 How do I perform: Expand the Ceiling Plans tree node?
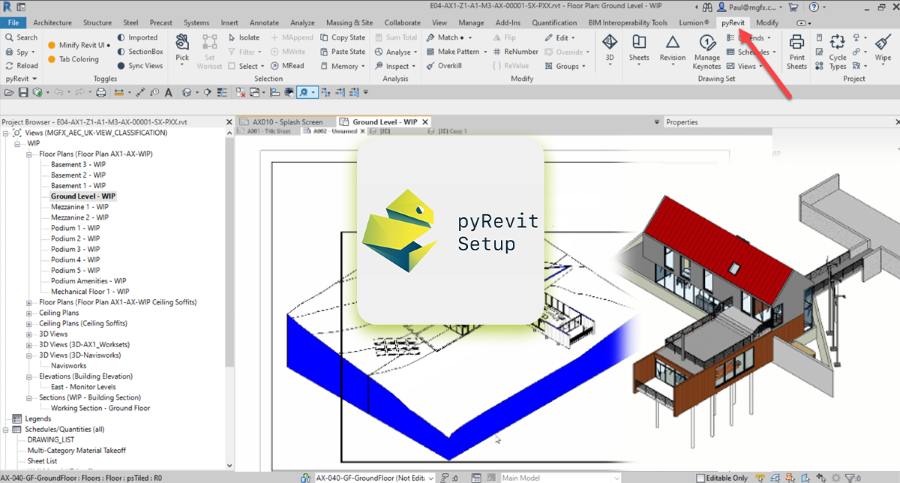coord(30,313)
